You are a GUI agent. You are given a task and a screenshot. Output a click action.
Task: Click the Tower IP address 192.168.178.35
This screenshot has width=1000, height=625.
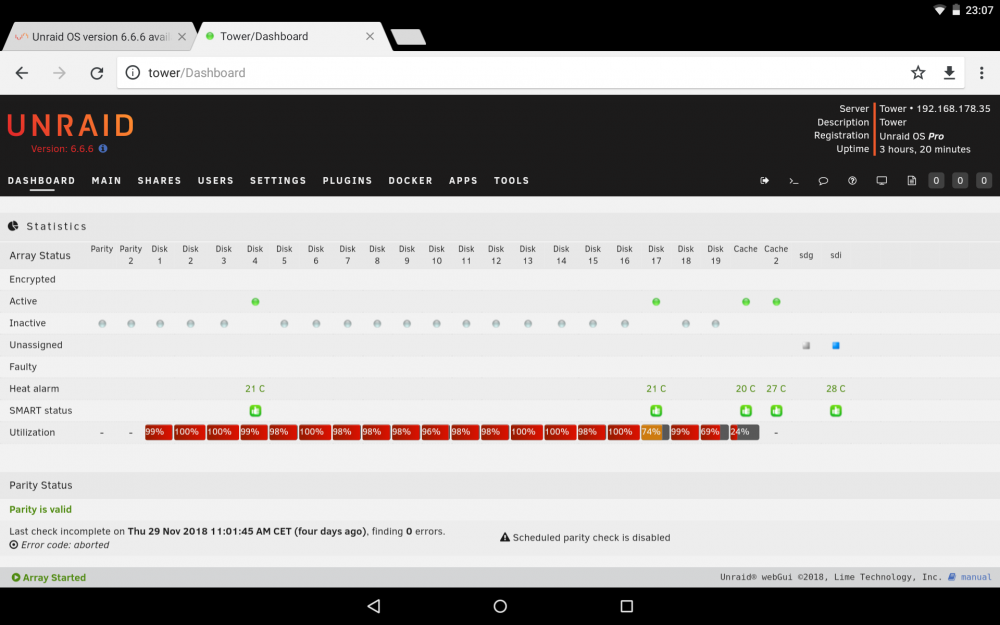tap(953, 108)
